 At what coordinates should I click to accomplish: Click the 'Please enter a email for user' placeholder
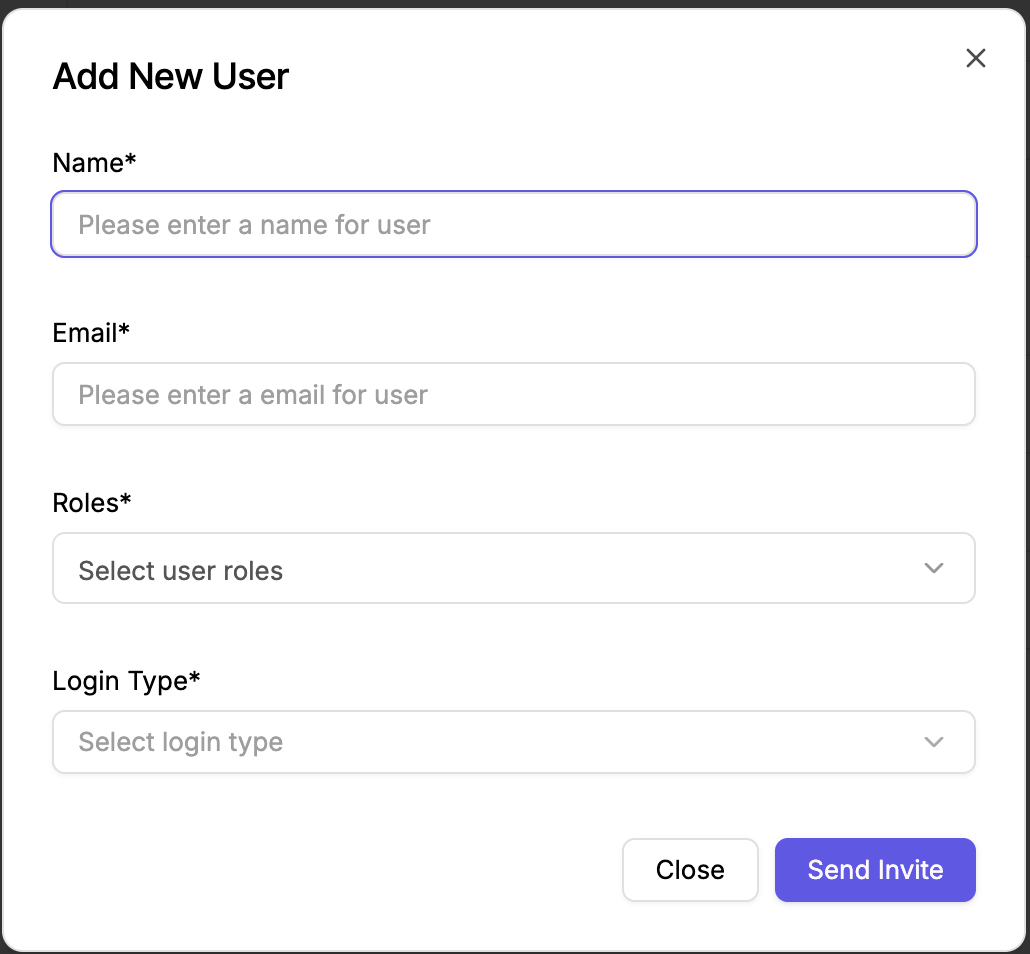click(x=253, y=395)
